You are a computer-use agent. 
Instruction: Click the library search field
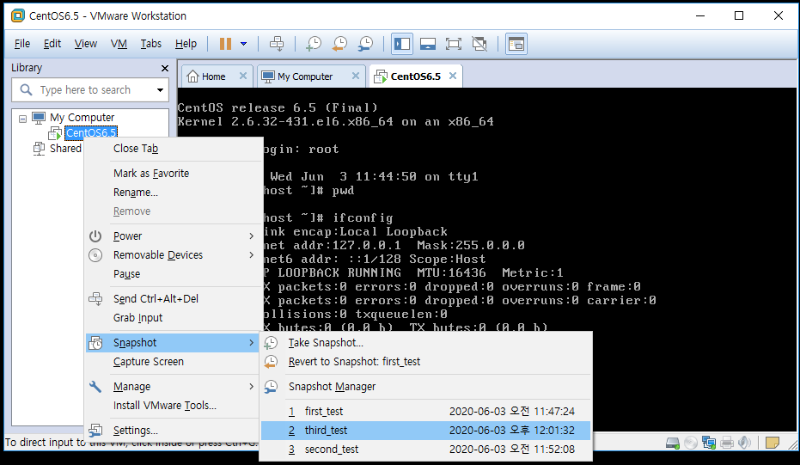[x=90, y=90]
